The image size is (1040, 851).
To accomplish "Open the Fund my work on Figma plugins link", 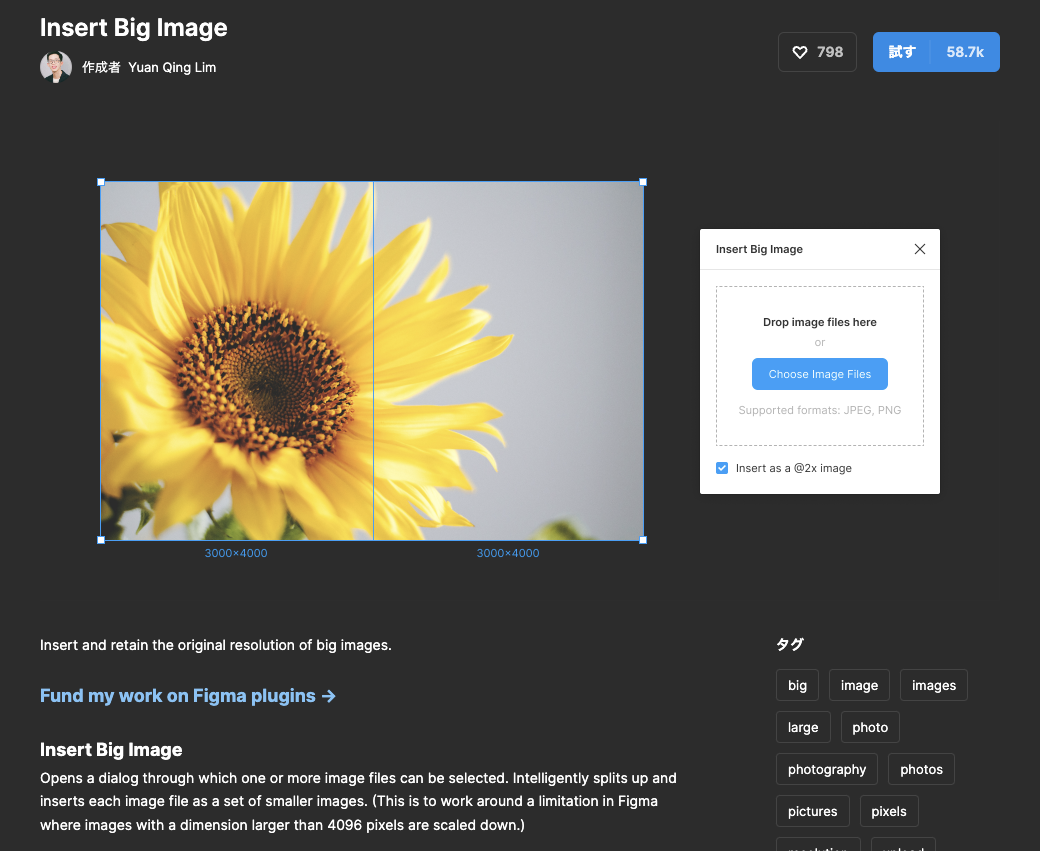I will point(178,695).
